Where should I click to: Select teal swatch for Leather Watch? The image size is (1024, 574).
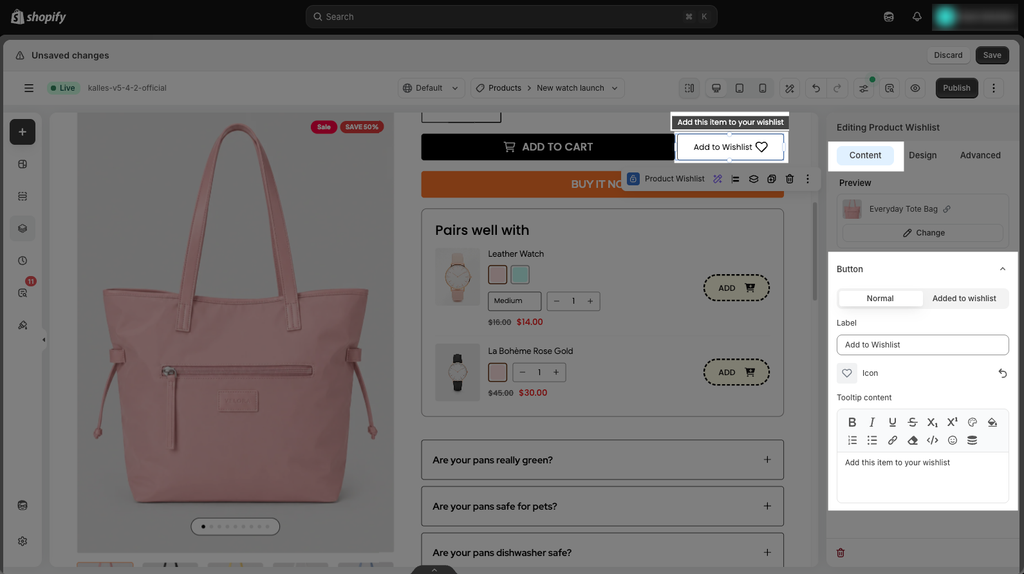[x=520, y=275]
